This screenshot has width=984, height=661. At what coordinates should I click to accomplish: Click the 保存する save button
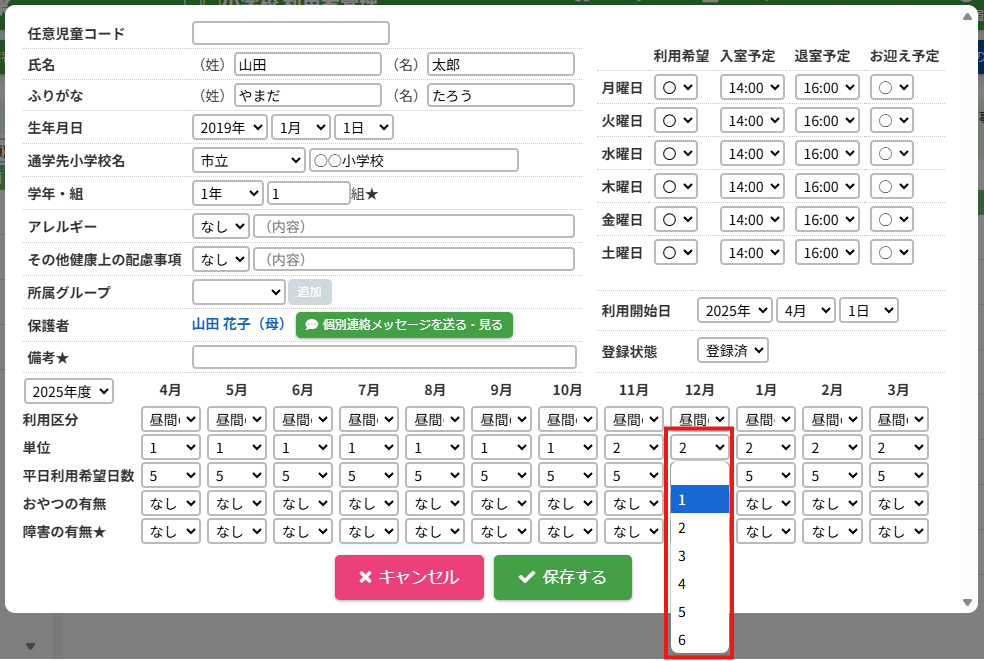pyautogui.click(x=562, y=577)
